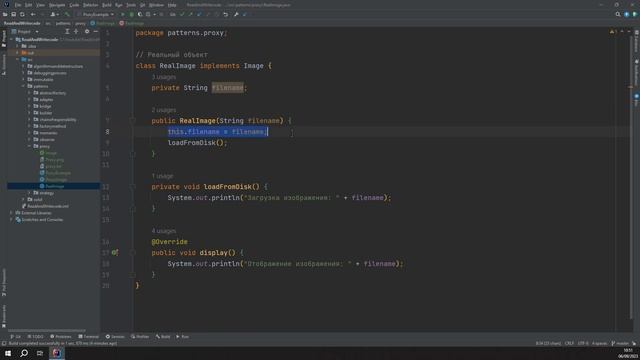Screen dimensions: 640x360
Task: Open the Problems tool window tab
Action: [60, 337]
